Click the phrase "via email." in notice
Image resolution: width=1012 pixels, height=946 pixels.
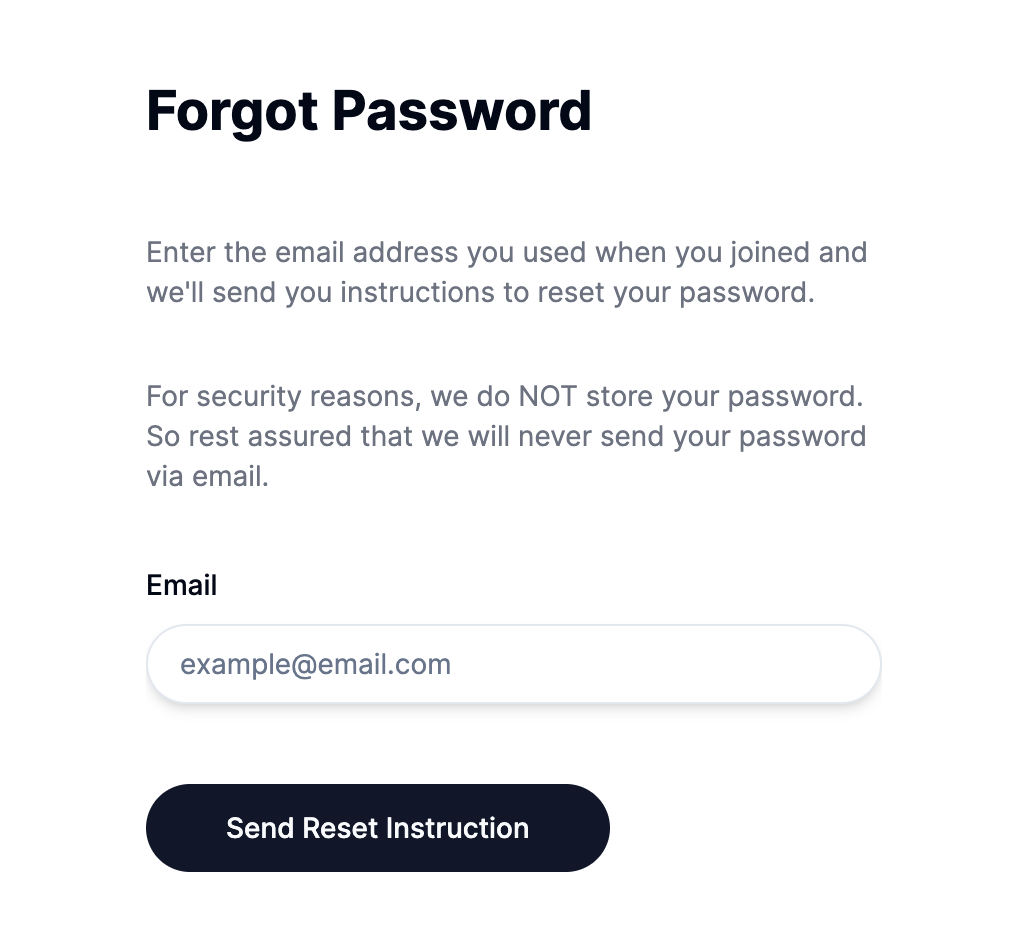(207, 476)
